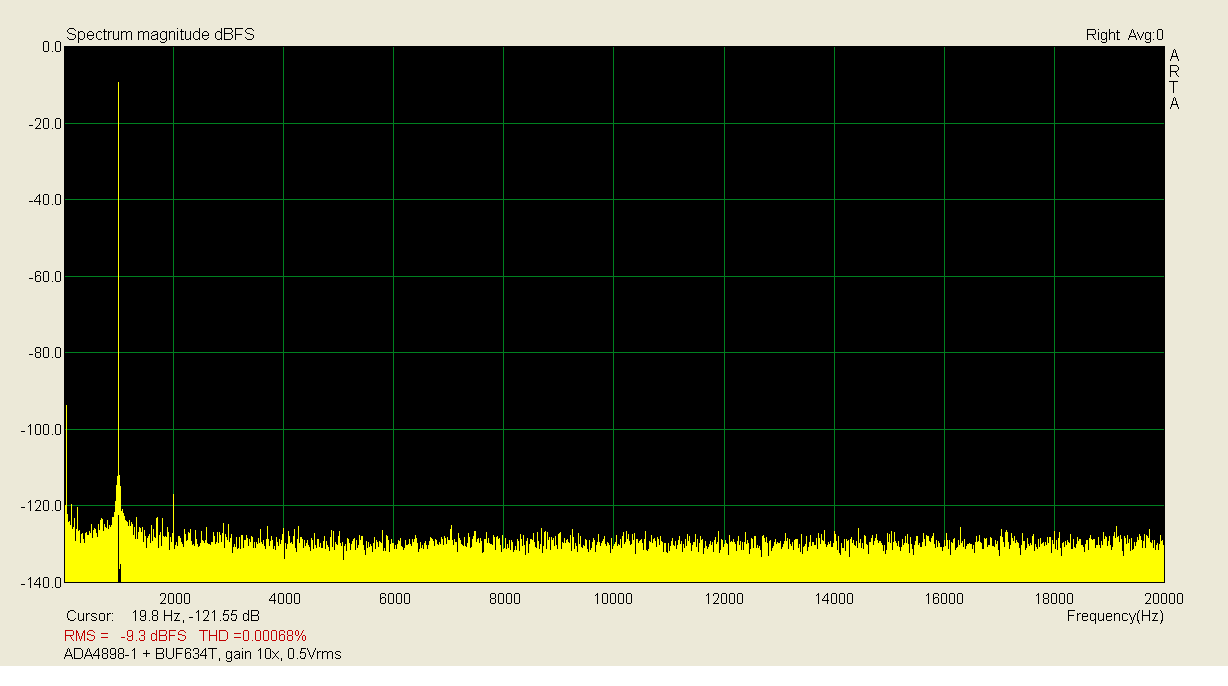This screenshot has height=686, width=1228.
Task: Click the 4000 Hz x-axis label
Action: (x=285, y=599)
